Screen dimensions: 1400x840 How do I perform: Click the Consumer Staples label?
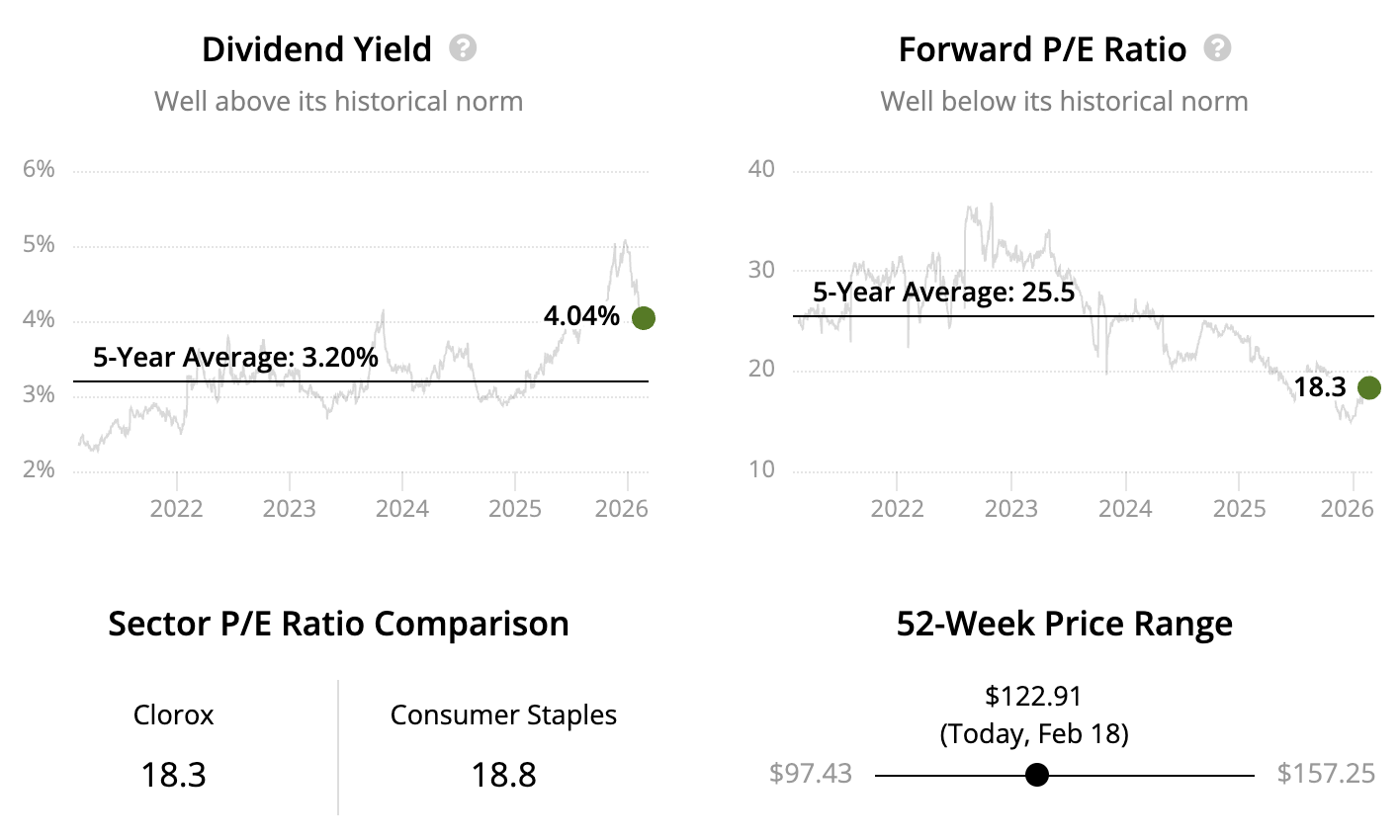tap(503, 714)
